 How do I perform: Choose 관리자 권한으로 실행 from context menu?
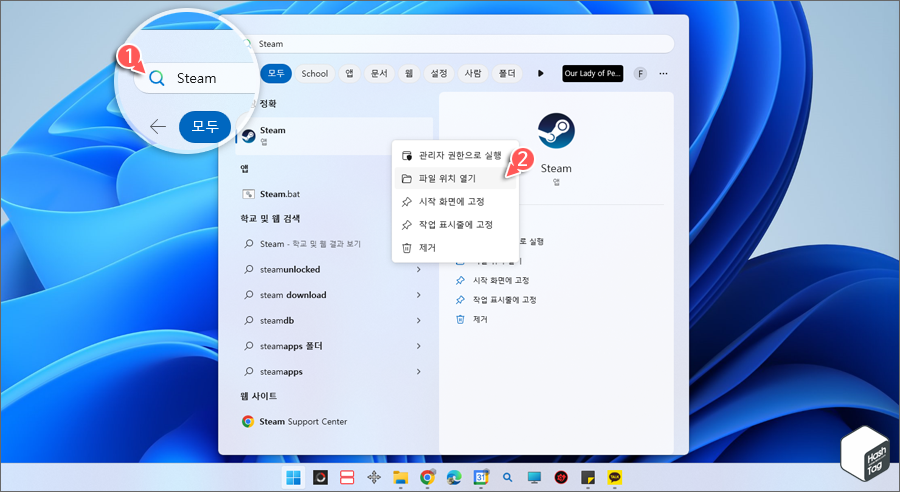pyautogui.click(x=455, y=156)
